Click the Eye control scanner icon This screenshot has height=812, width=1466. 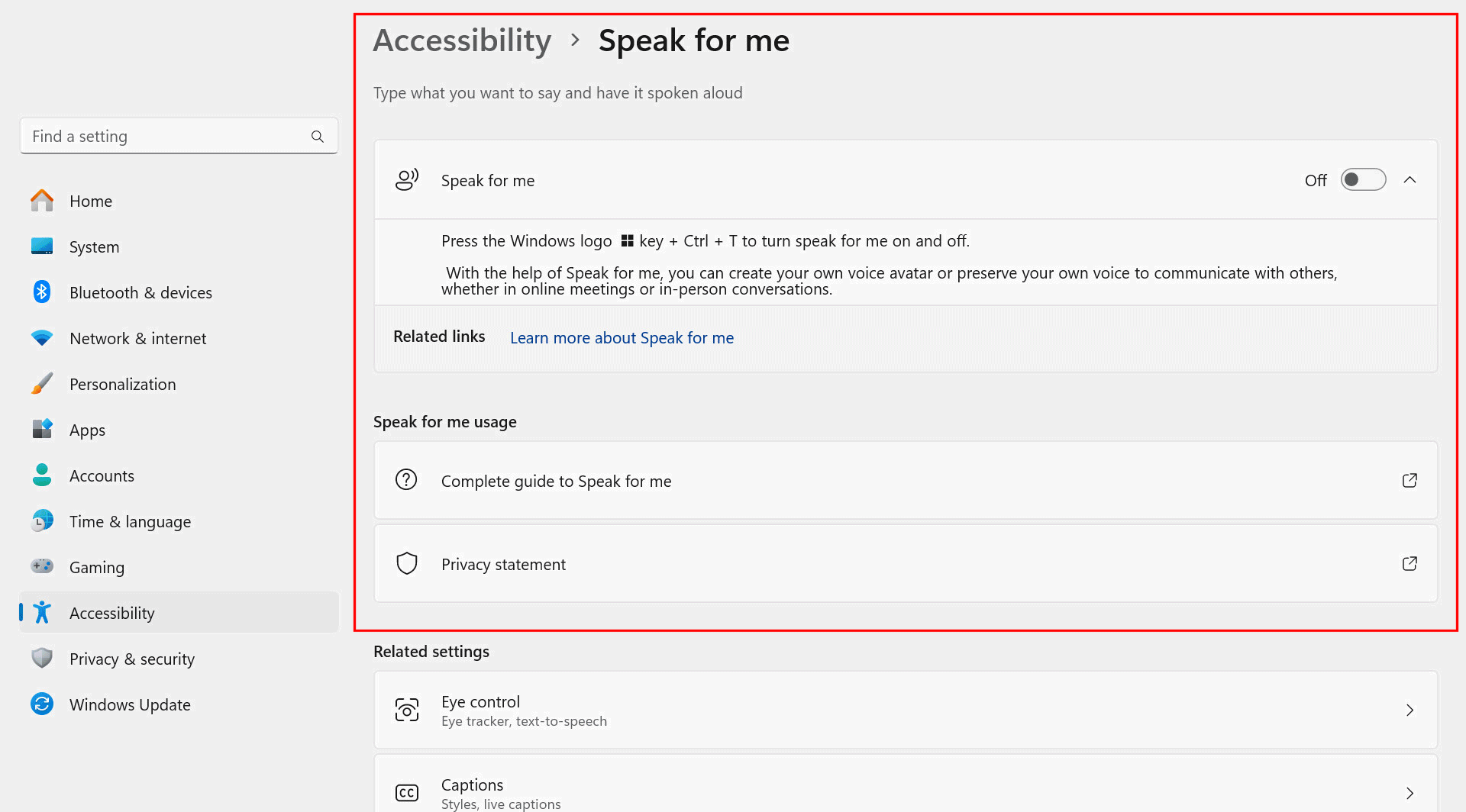point(407,710)
